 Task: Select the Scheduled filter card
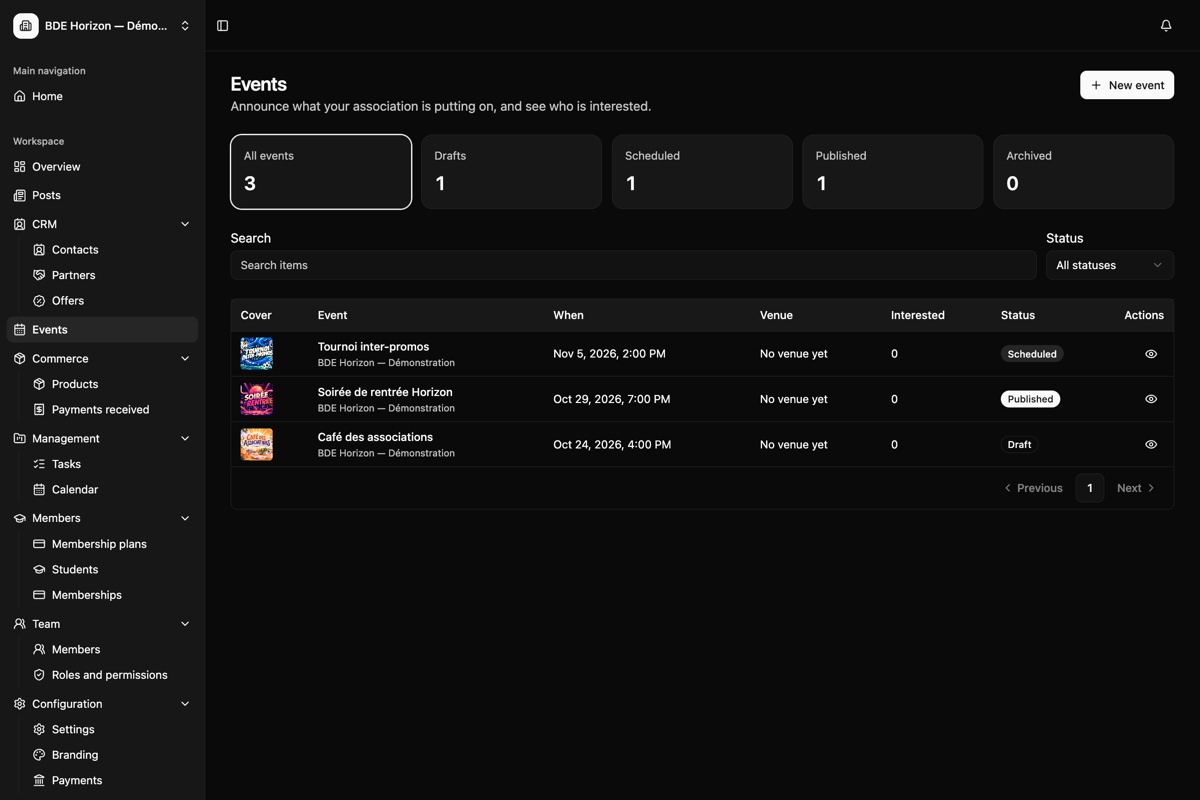[x=702, y=172]
